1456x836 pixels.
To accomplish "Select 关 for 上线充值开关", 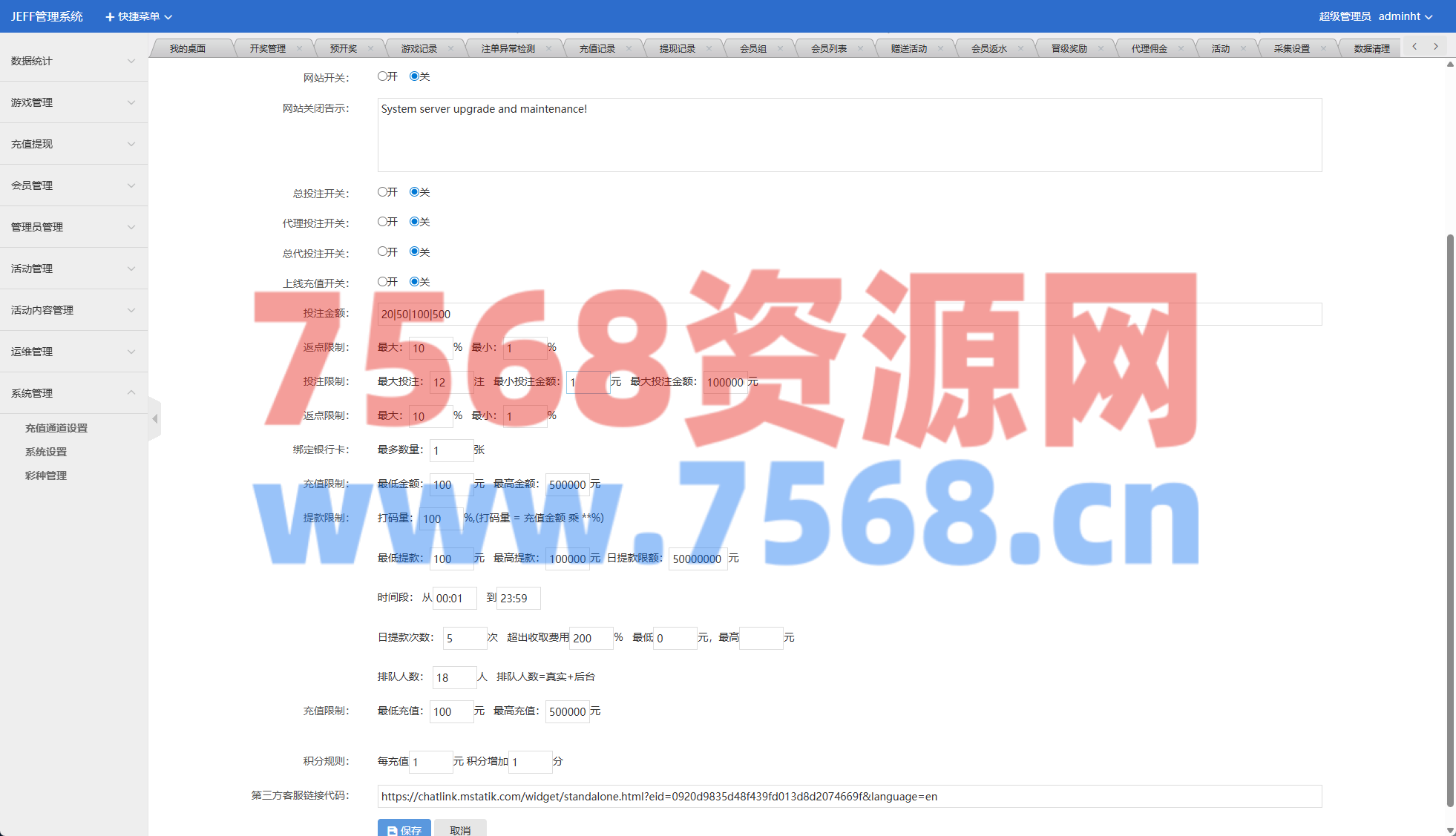I will [414, 282].
